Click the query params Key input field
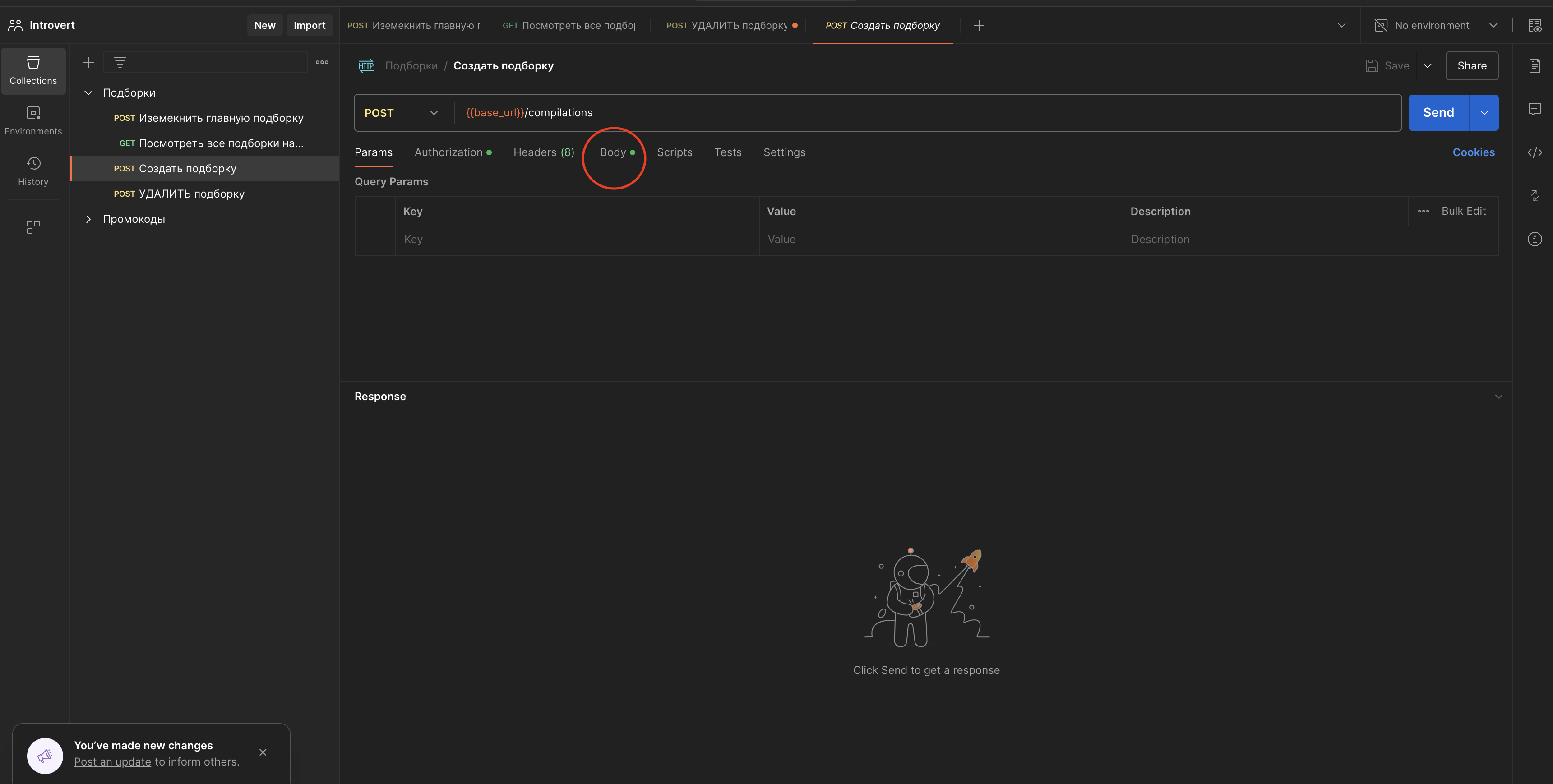 coord(576,240)
